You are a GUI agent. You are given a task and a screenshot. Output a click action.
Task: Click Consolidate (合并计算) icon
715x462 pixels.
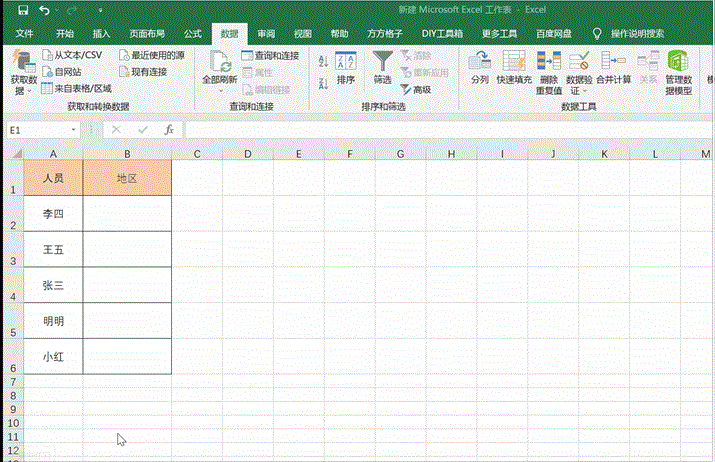[613, 62]
